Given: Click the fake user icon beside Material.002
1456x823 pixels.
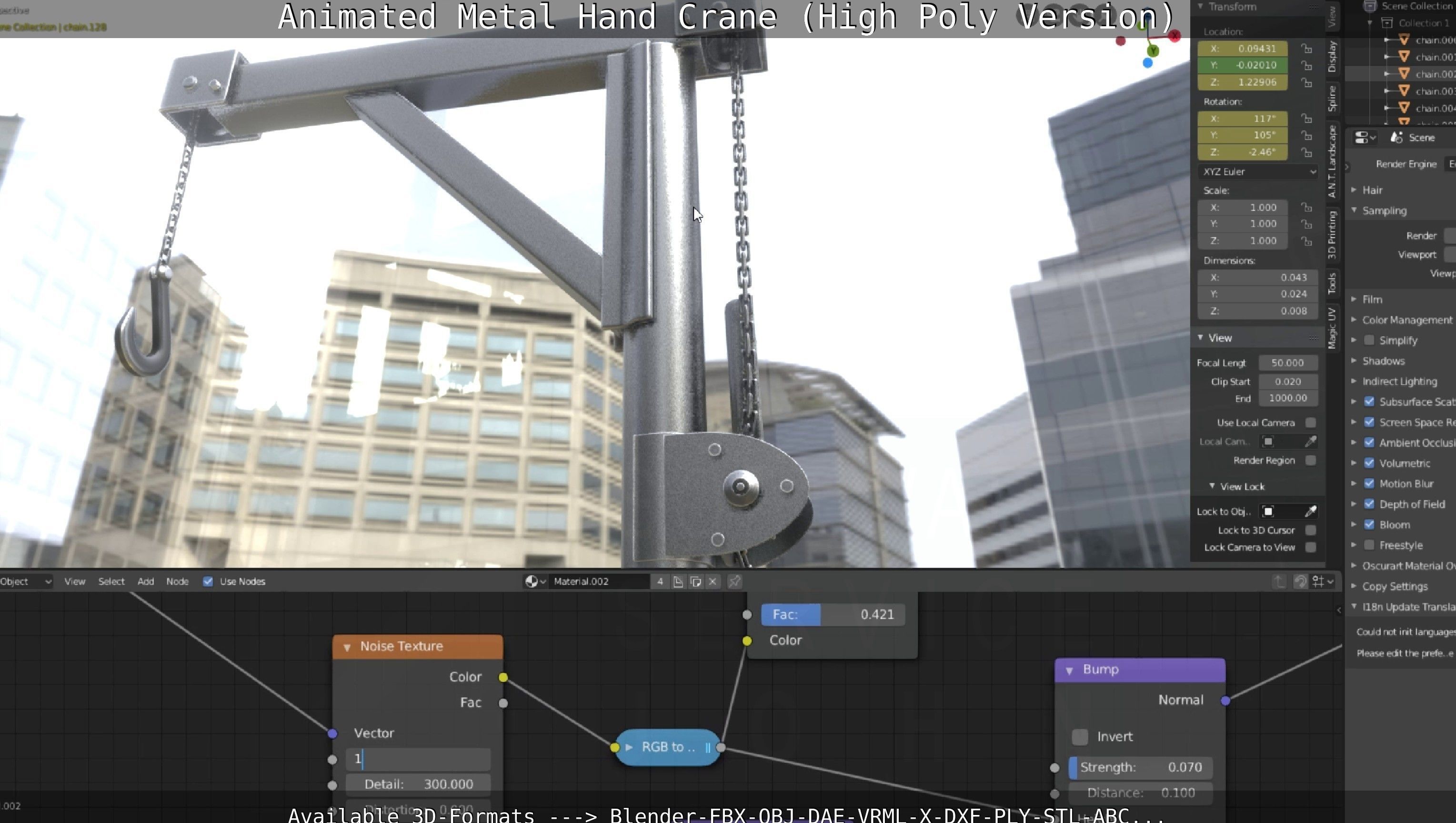Looking at the screenshot, I should [678, 581].
